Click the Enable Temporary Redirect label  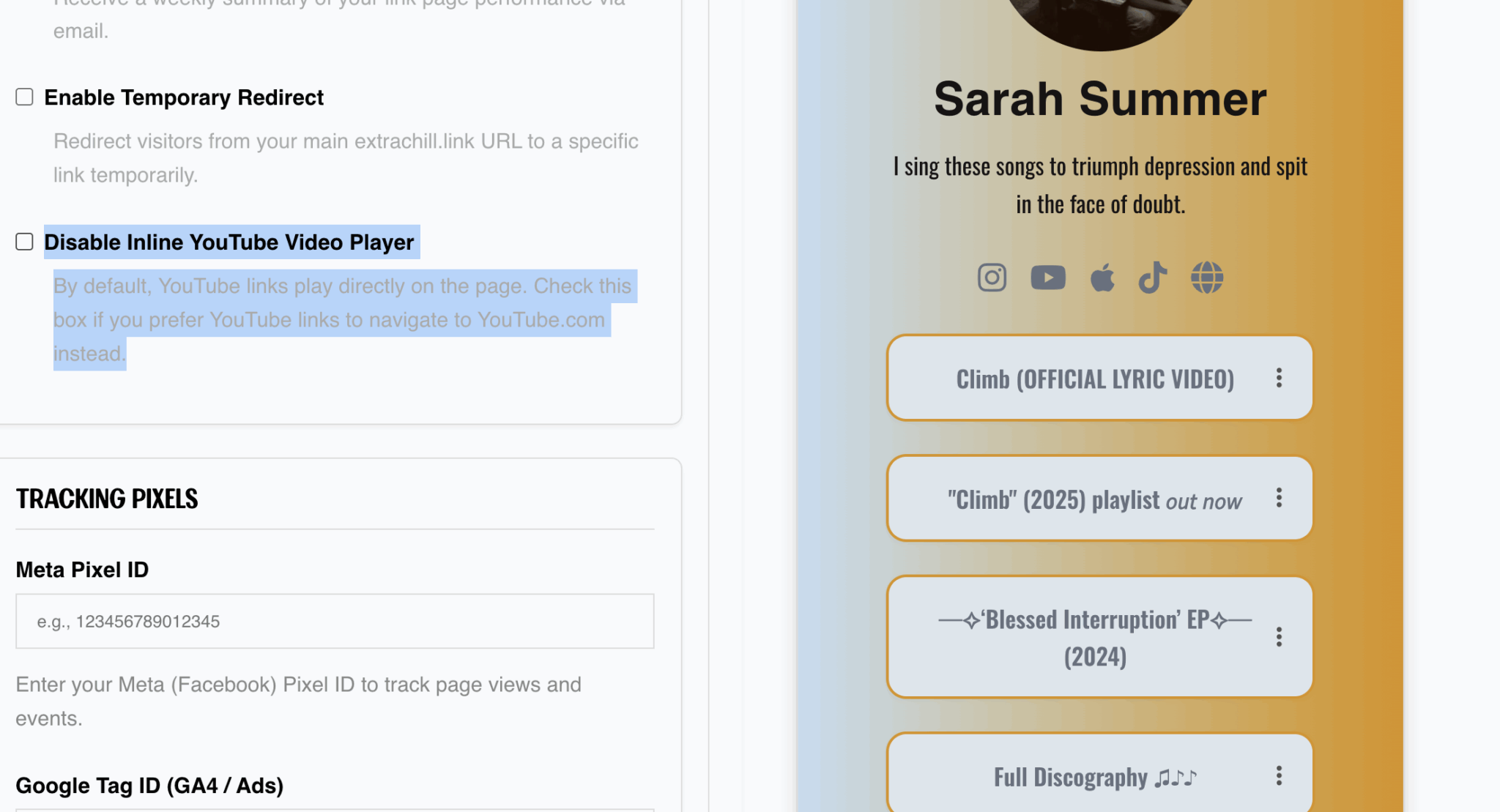pos(183,97)
